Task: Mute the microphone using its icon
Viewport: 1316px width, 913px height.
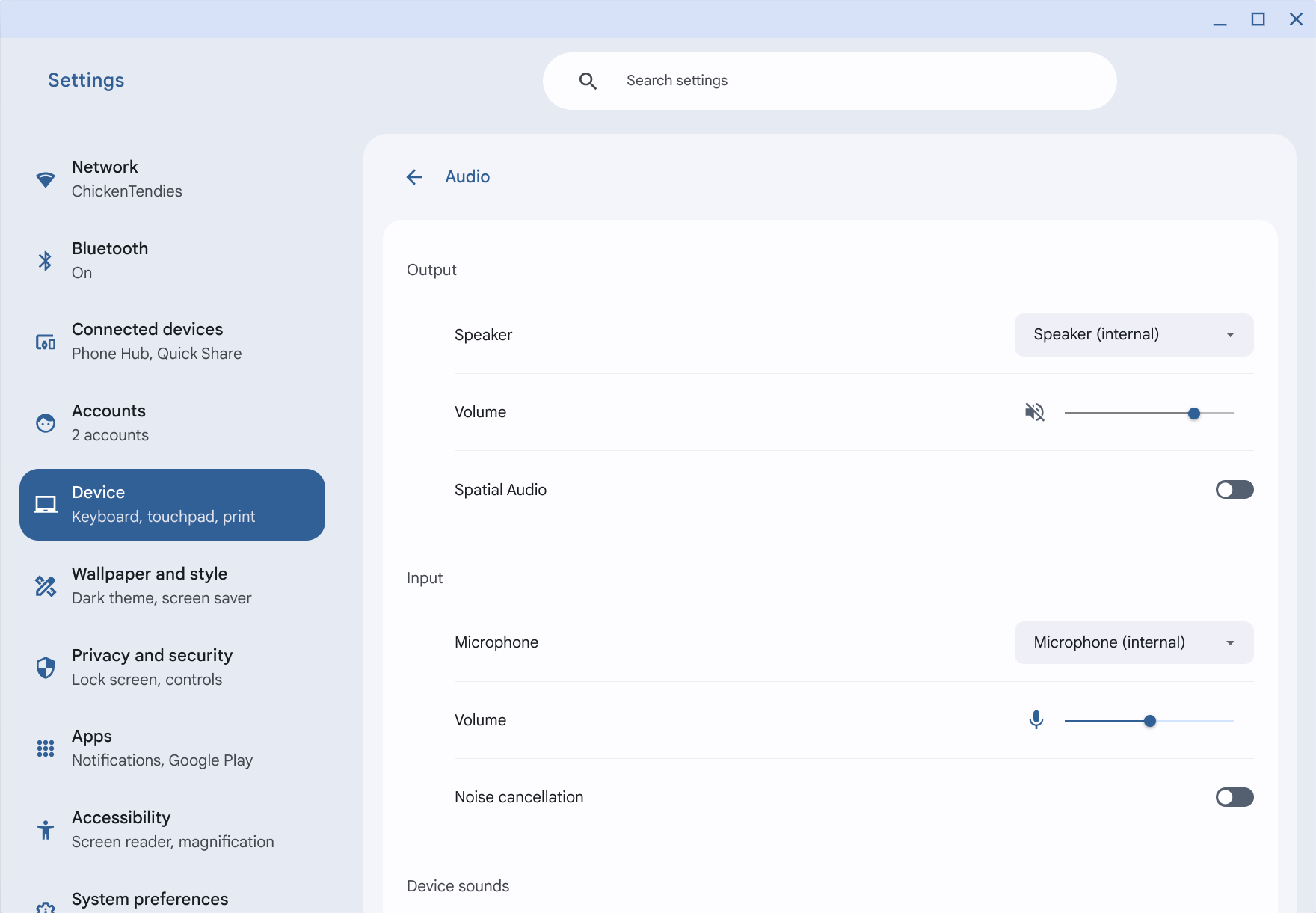Action: point(1036,720)
